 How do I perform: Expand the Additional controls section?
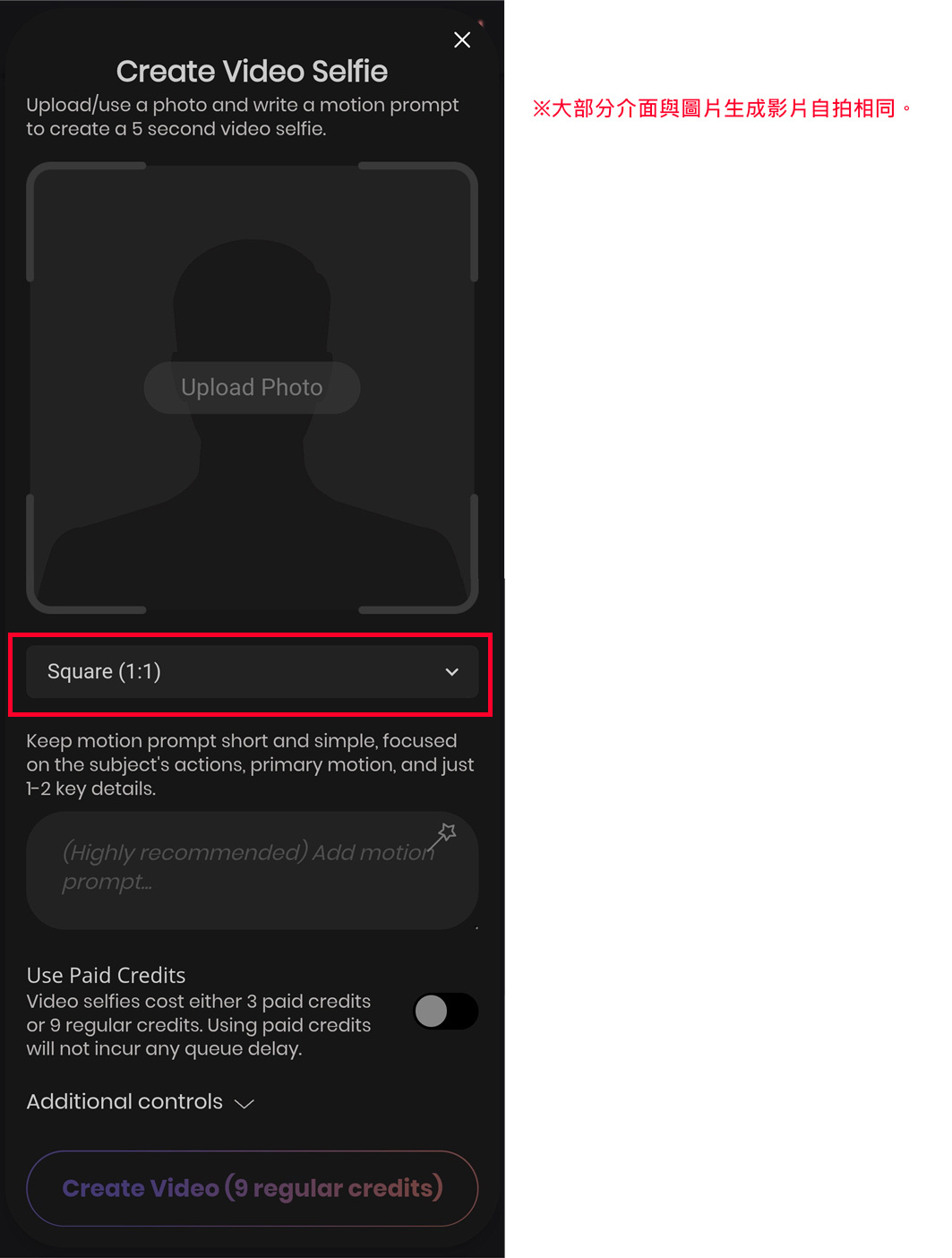click(x=141, y=1102)
